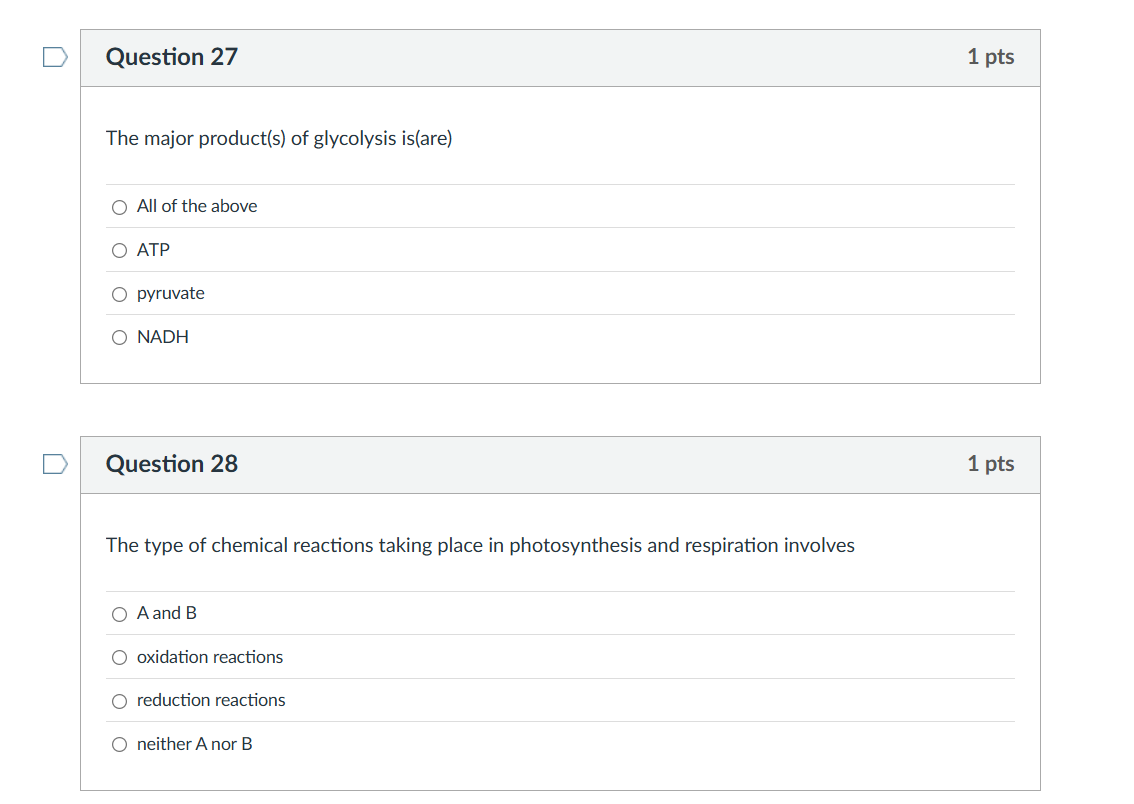1134x804 pixels.
Task: Click the '1 pts' label on Question 27
Action: point(990,57)
